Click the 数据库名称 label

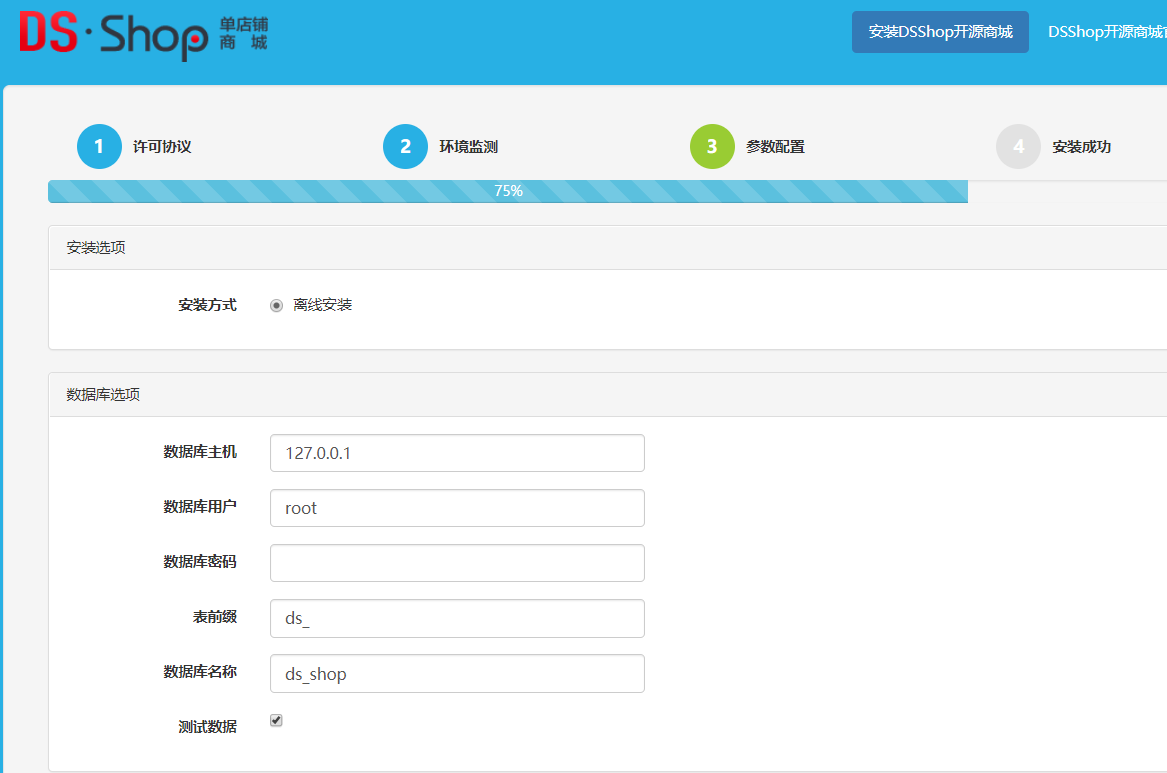pyautogui.click(x=200, y=672)
